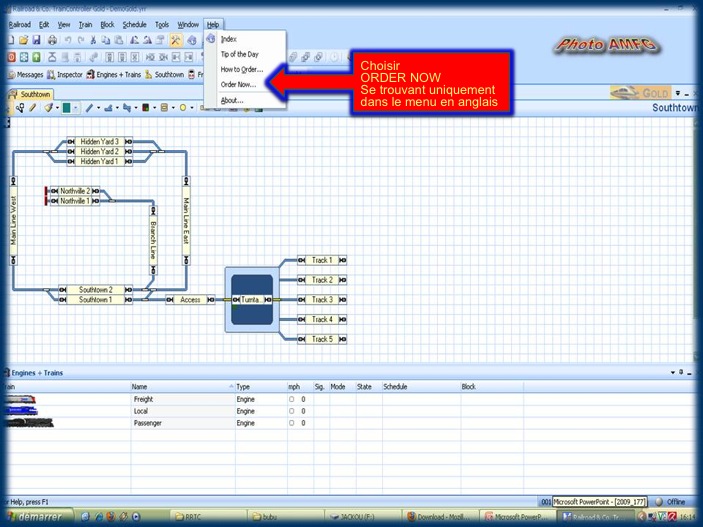The height and width of the screenshot is (527, 703).
Task: Click the Southtown window toolbar button
Action: pos(165,74)
